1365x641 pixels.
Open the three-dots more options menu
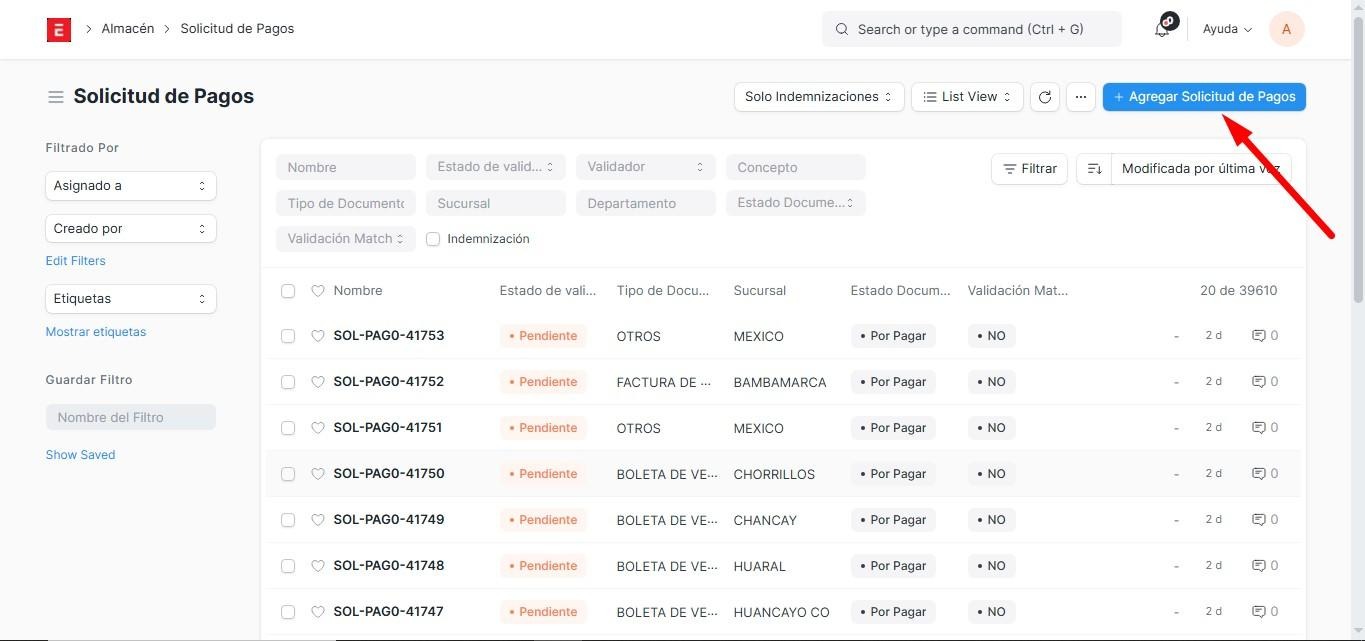tap(1080, 97)
